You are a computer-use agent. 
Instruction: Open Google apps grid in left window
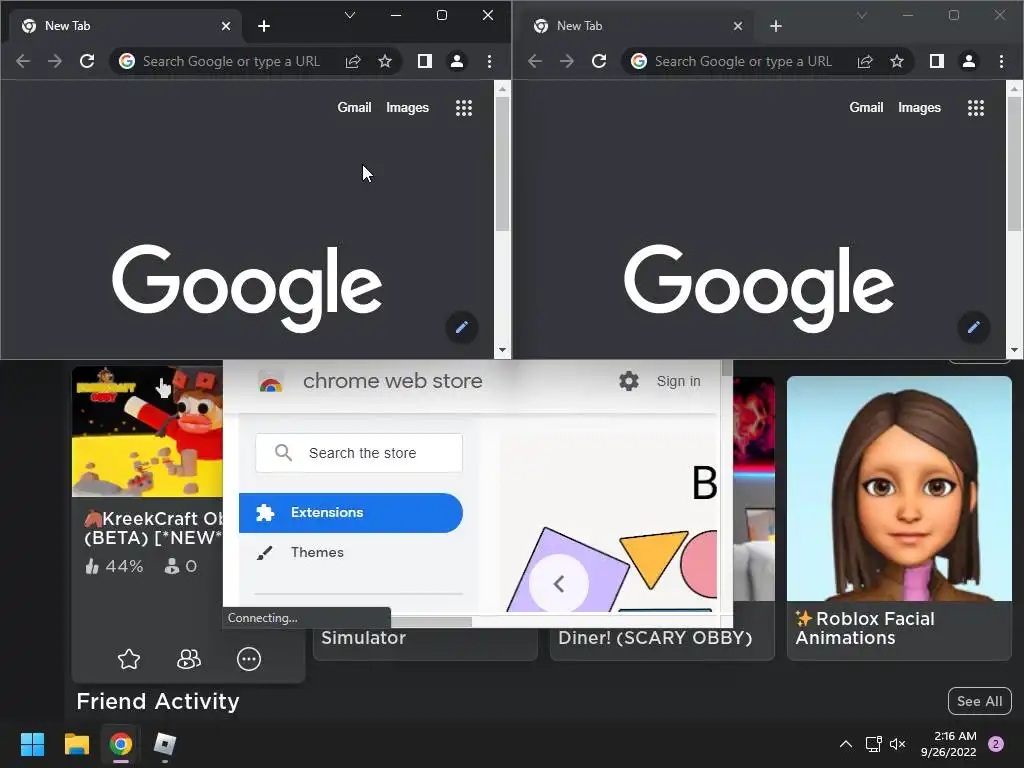click(464, 108)
